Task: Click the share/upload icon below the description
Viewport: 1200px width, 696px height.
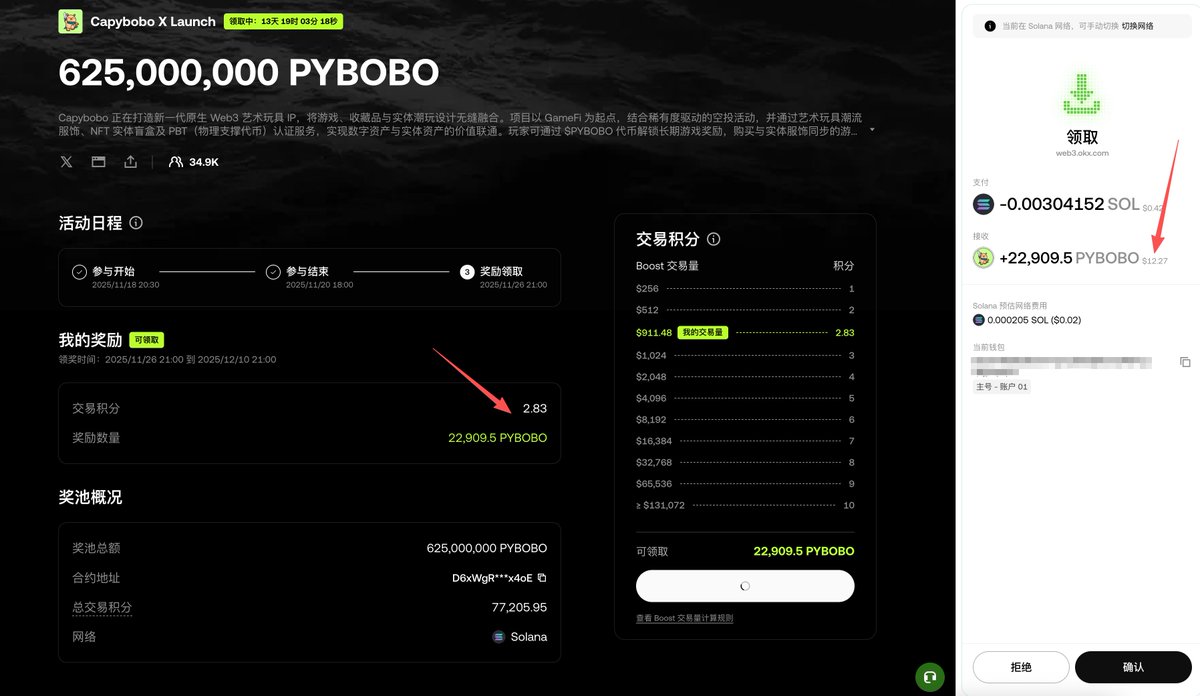Action: [131, 161]
